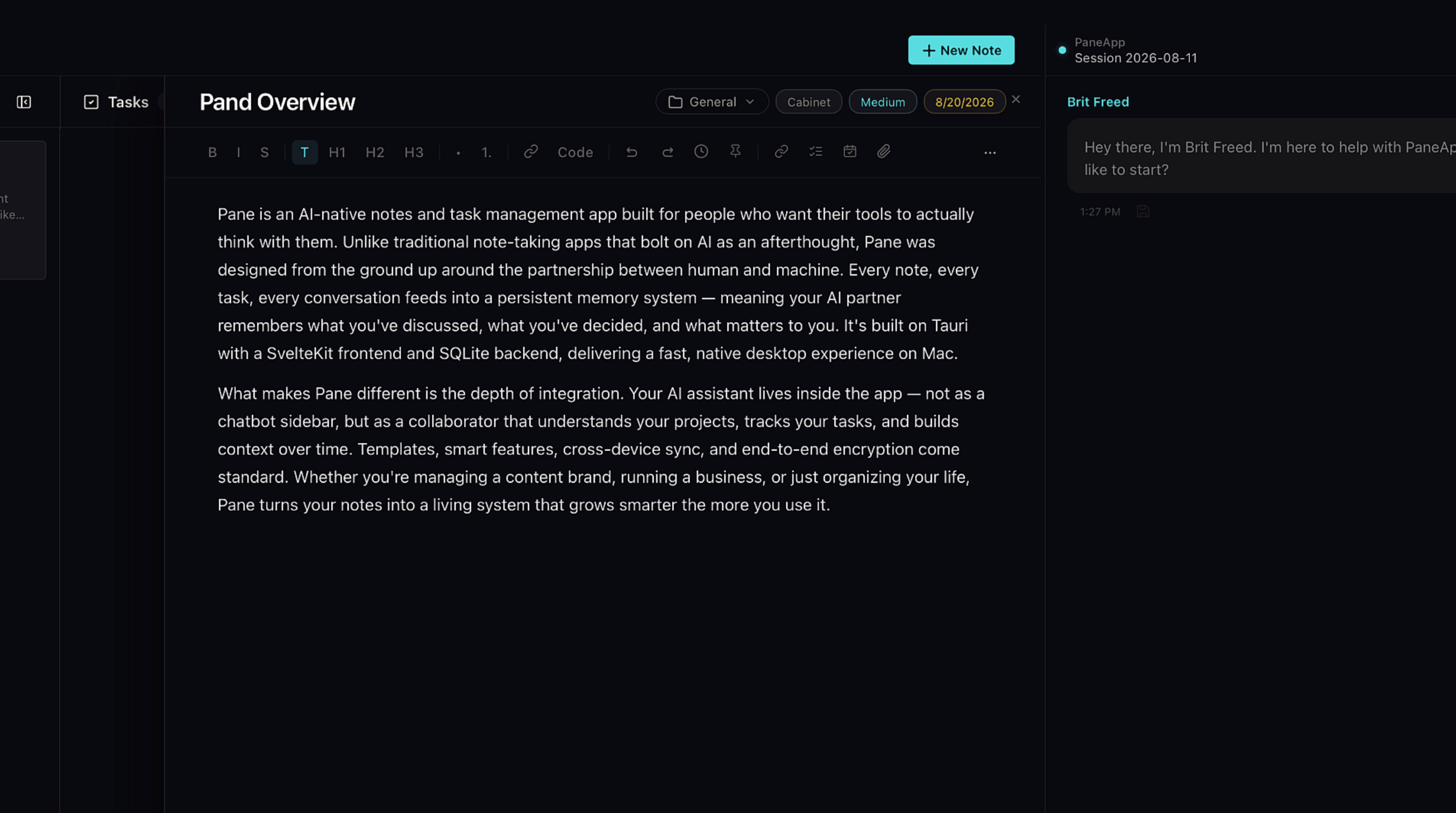Click the Brit Freed assistant name
Screen dimensions: 1456x813
1098,102
